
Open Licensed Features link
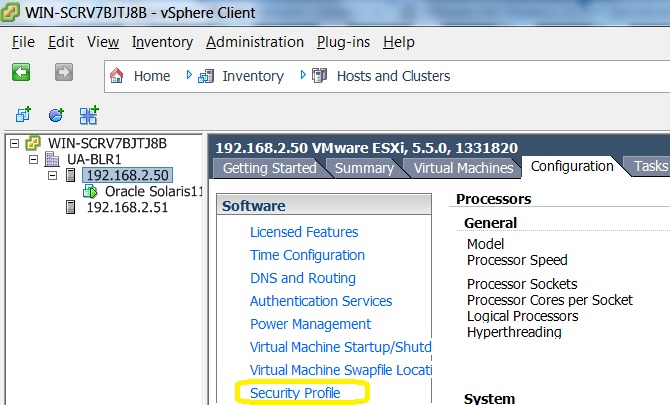tap(304, 232)
